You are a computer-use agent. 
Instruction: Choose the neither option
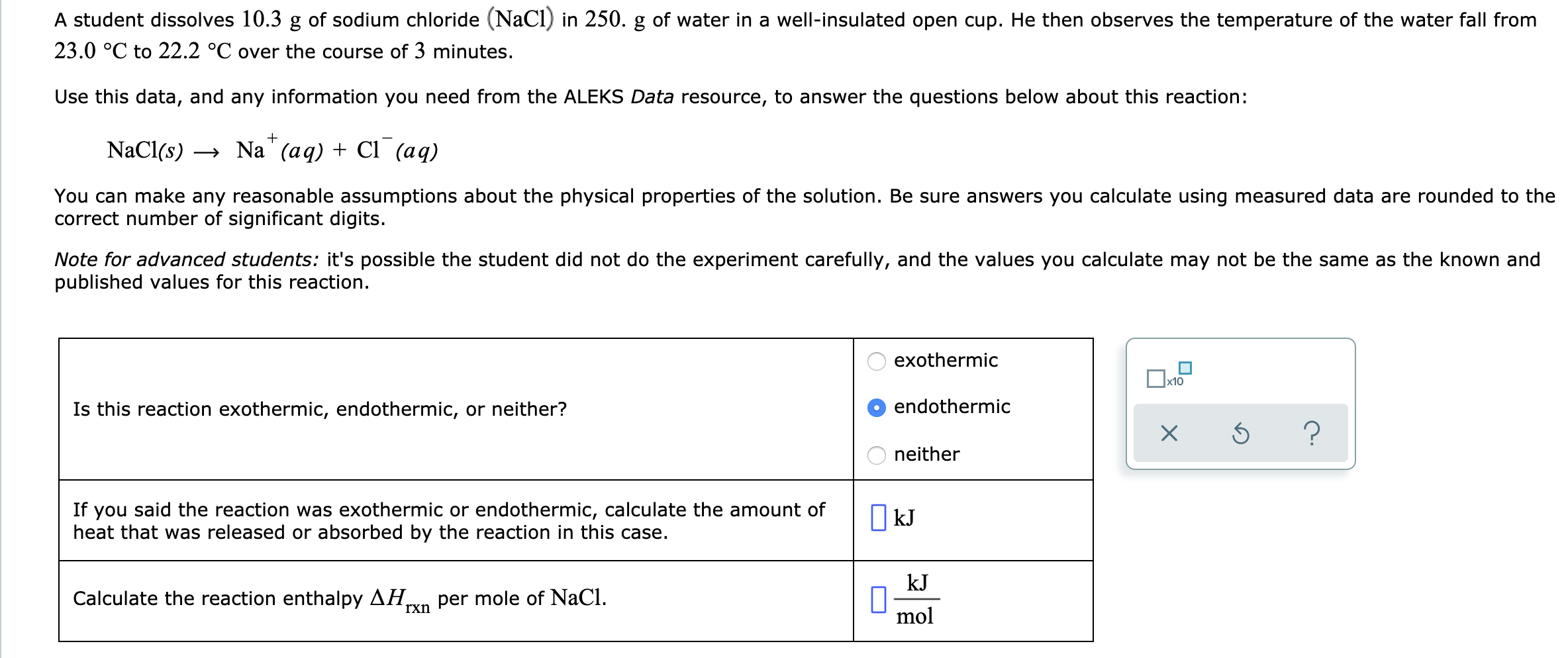click(877, 455)
